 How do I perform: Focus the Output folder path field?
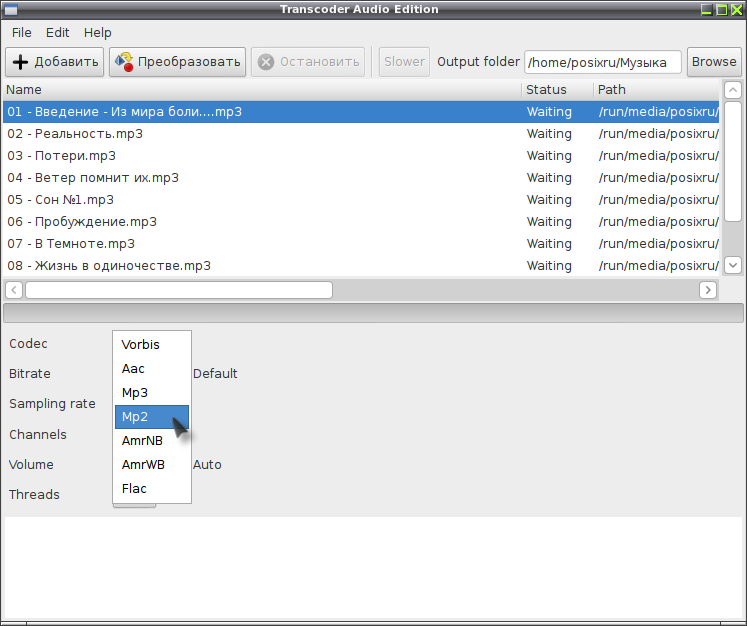click(x=603, y=62)
